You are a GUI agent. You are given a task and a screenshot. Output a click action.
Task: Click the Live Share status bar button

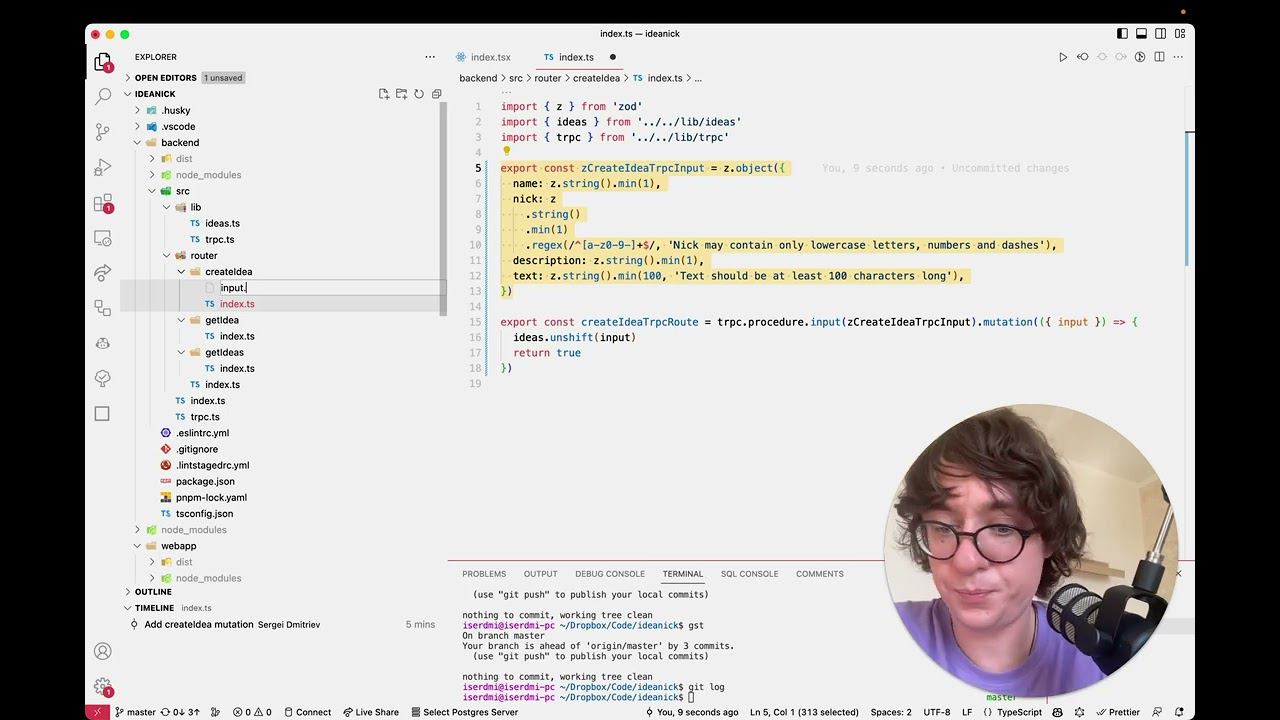point(371,712)
